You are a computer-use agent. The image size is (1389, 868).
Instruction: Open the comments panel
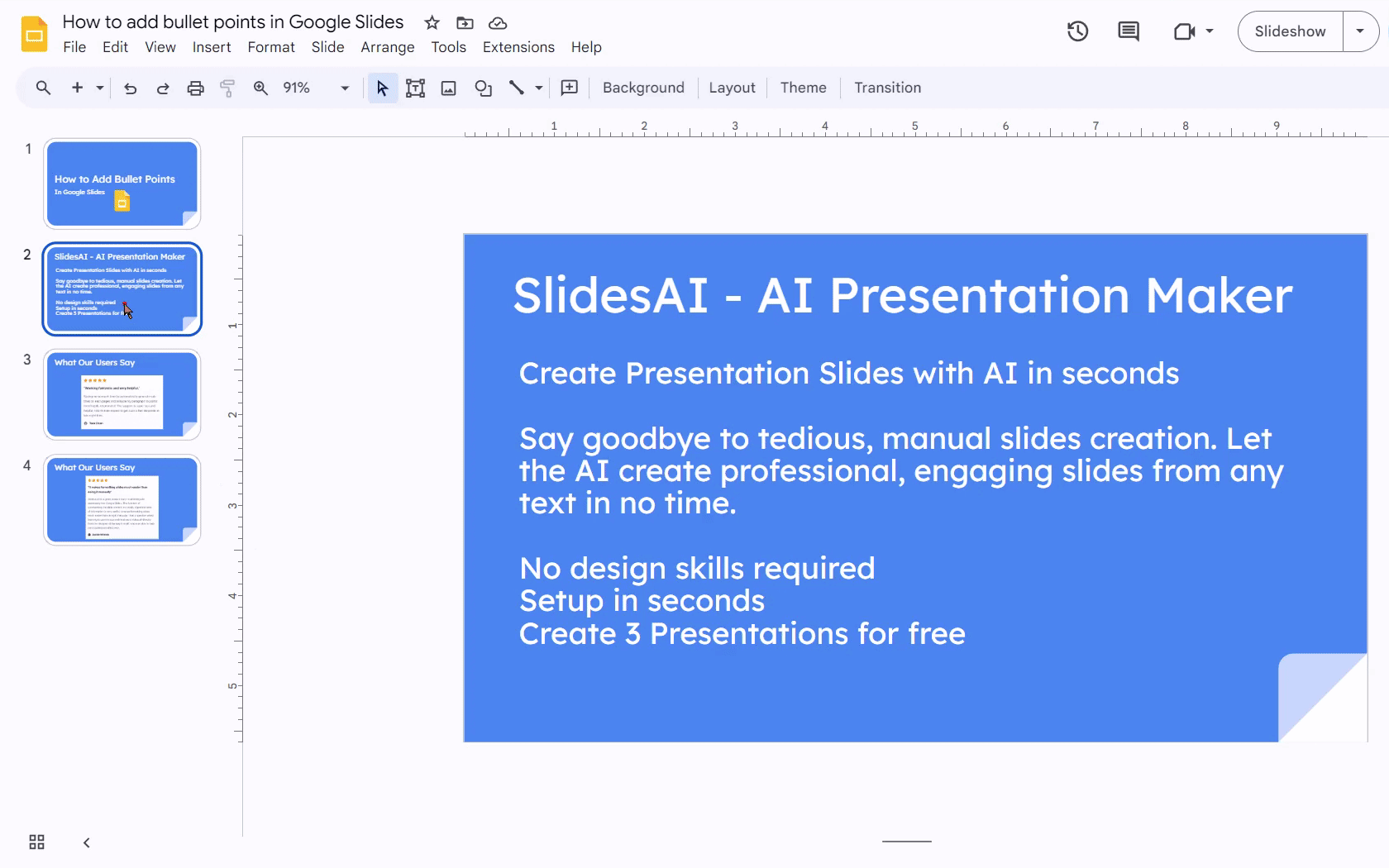(x=1129, y=31)
